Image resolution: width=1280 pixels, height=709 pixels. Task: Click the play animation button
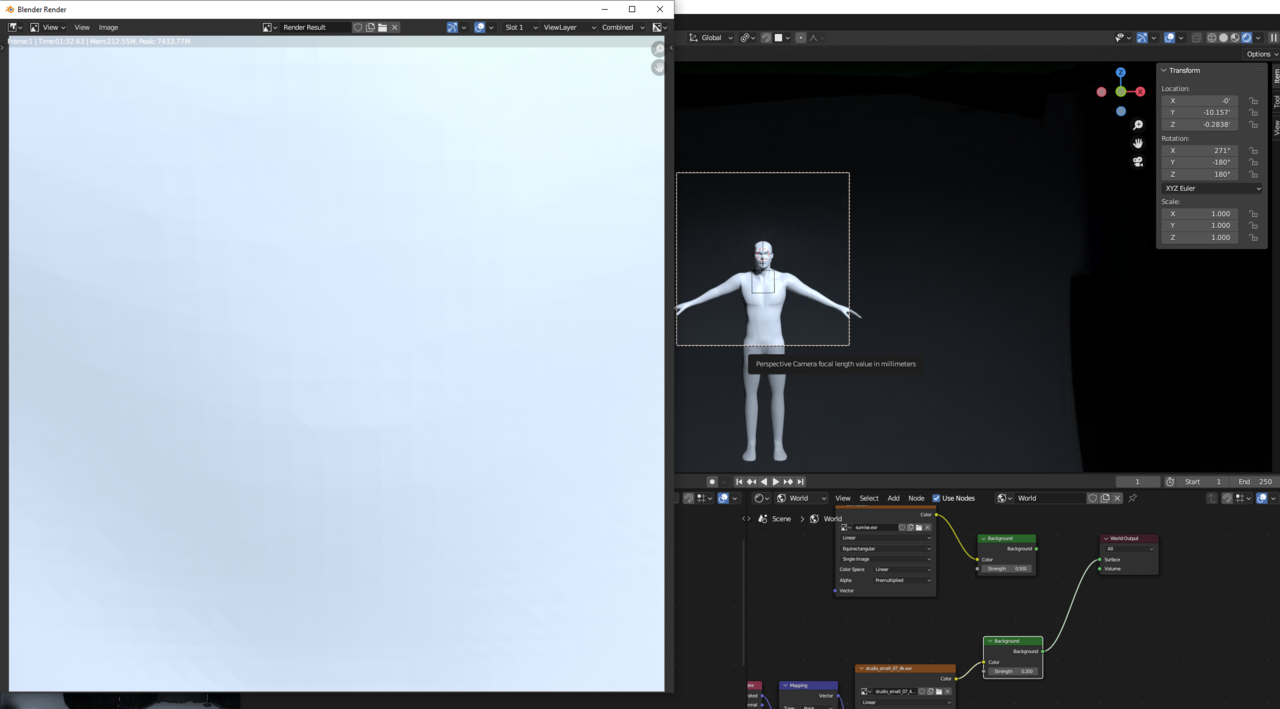point(776,482)
